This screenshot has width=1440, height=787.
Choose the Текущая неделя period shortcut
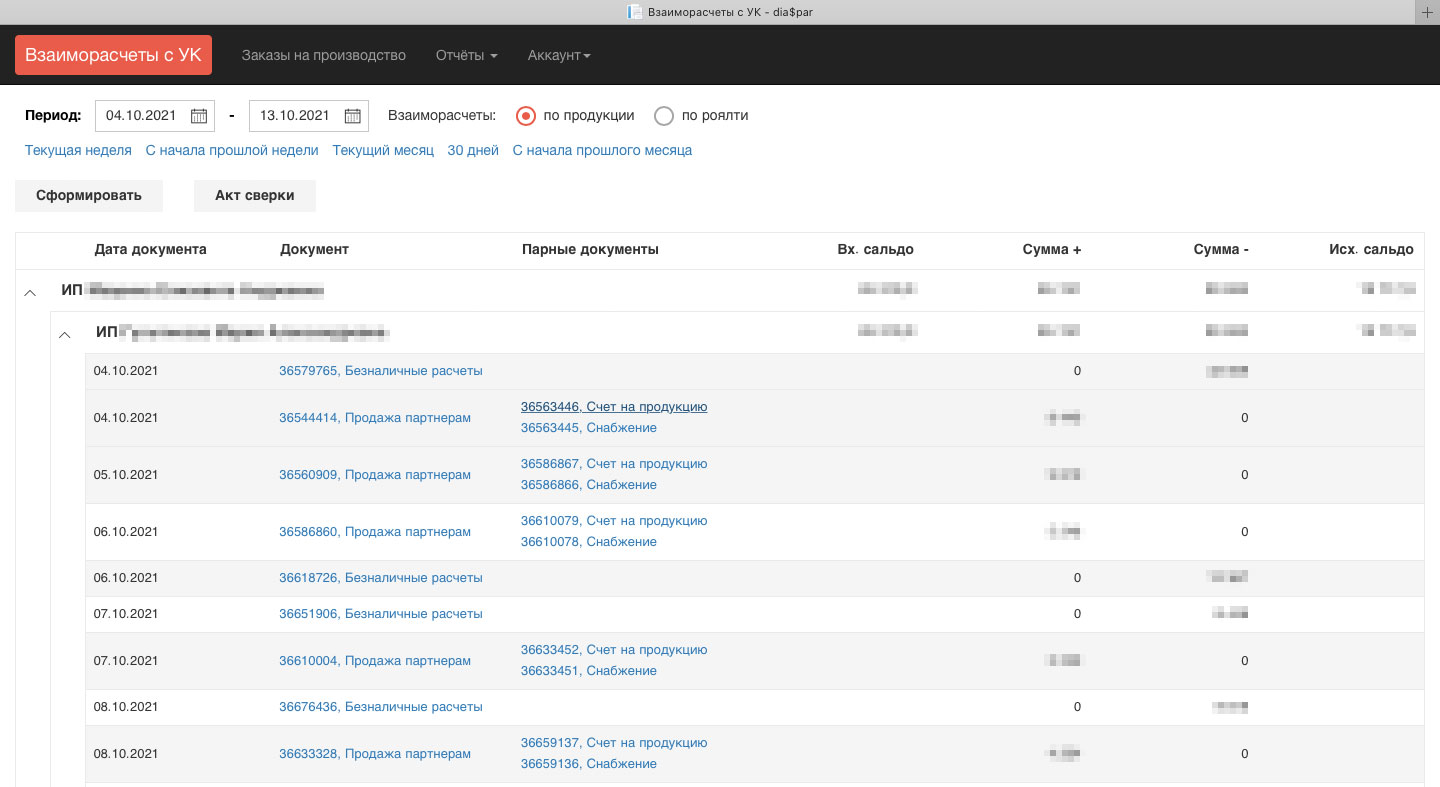(78, 151)
